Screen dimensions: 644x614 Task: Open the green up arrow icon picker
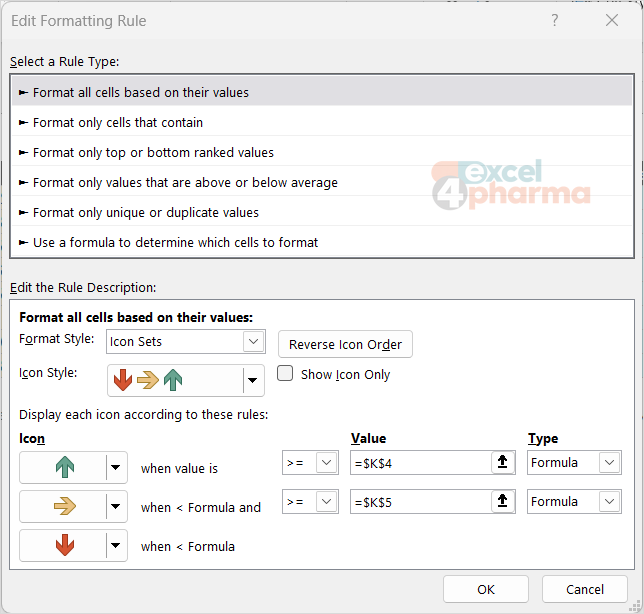(x=74, y=467)
